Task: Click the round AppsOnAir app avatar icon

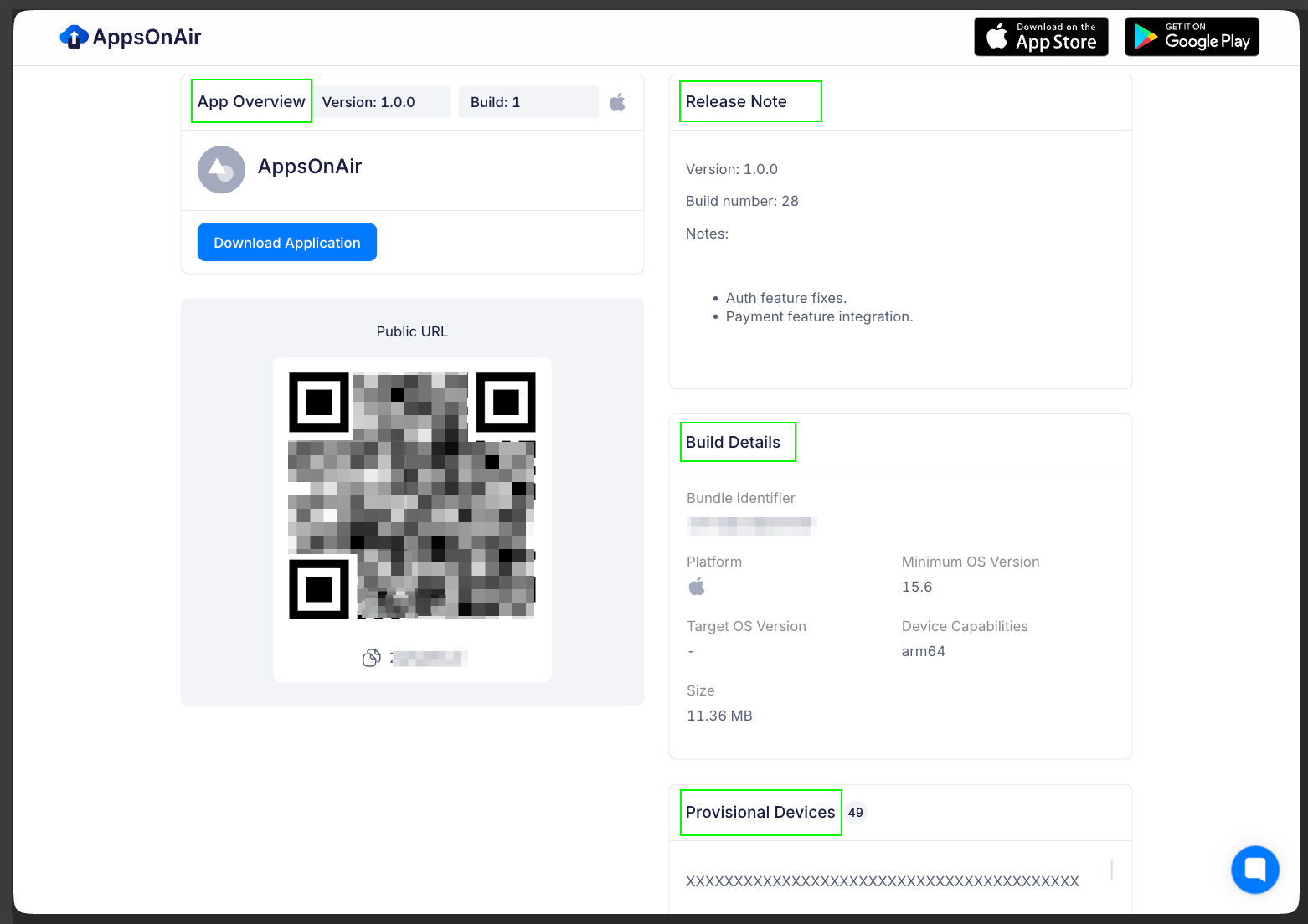Action: 221,170
